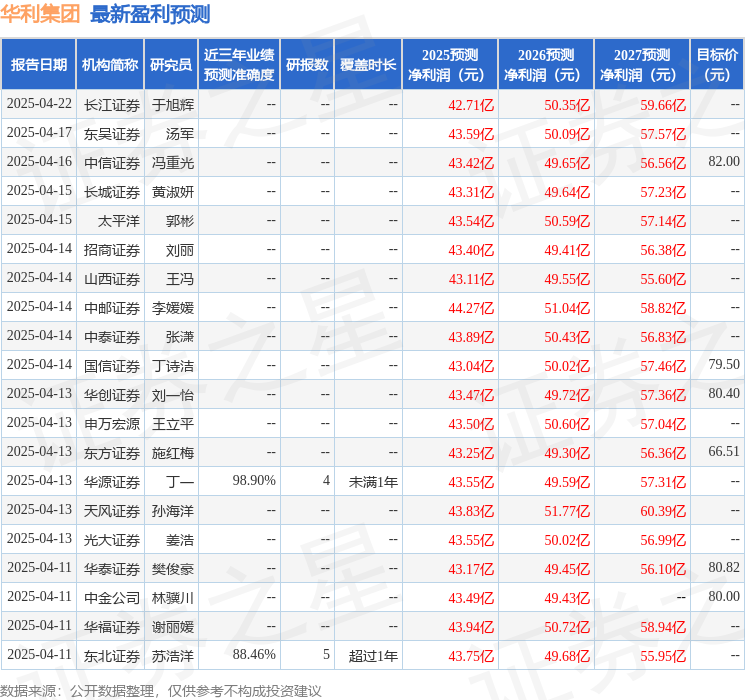The image size is (745, 700).
Task: Click the 最新盈利预测 heading
Action: (150, 14)
